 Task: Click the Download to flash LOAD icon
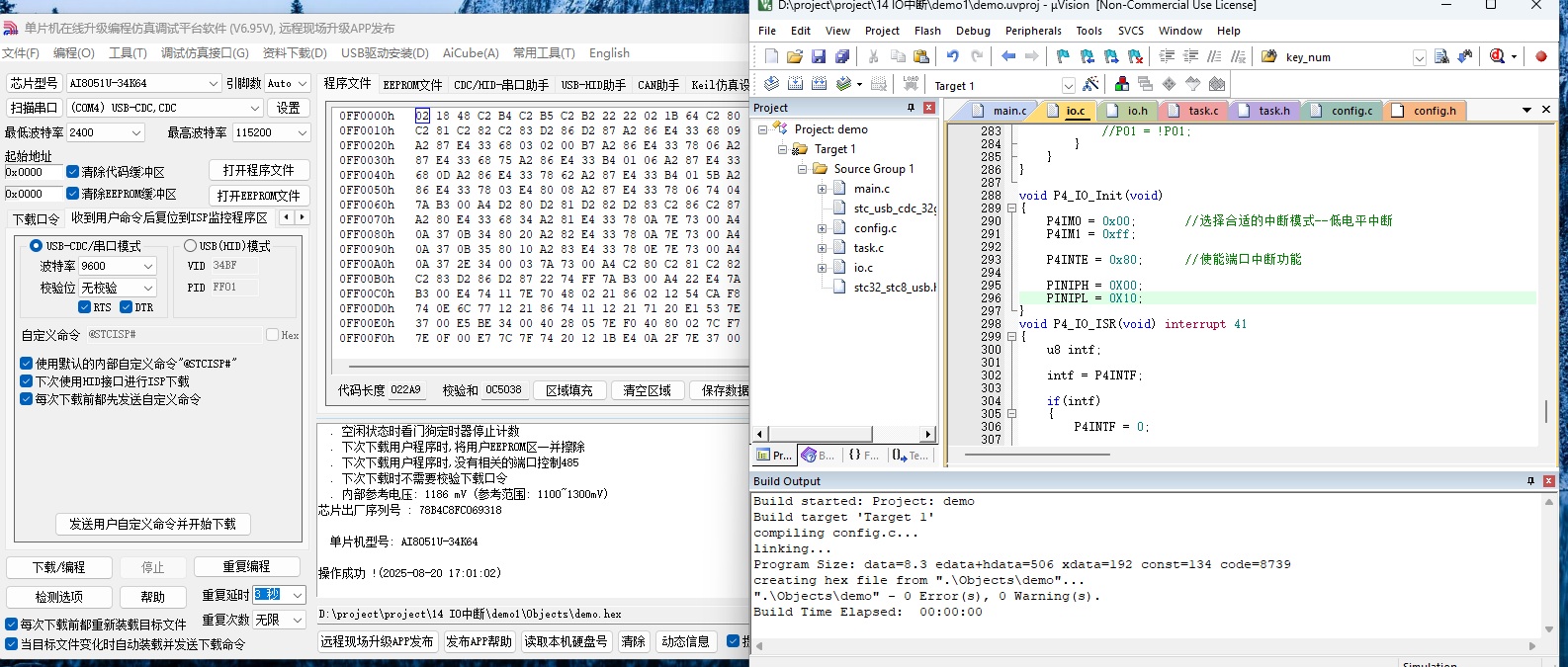pyautogui.click(x=911, y=85)
